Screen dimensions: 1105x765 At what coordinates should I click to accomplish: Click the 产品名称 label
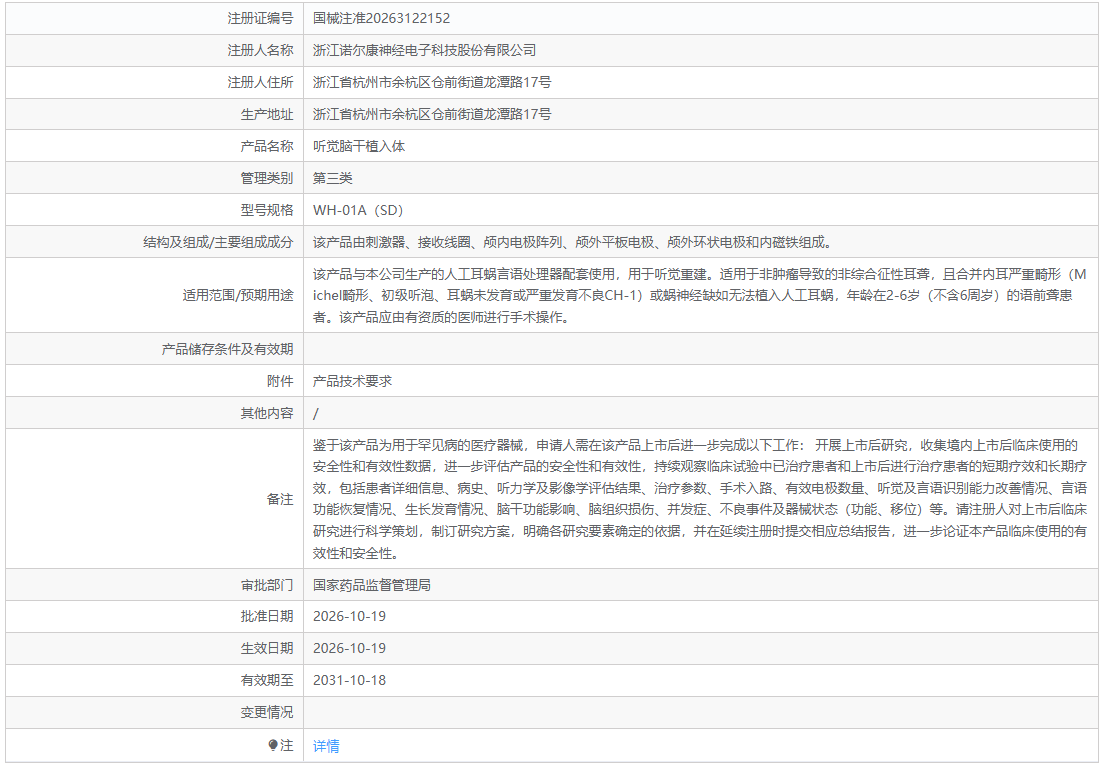[x=266, y=146]
